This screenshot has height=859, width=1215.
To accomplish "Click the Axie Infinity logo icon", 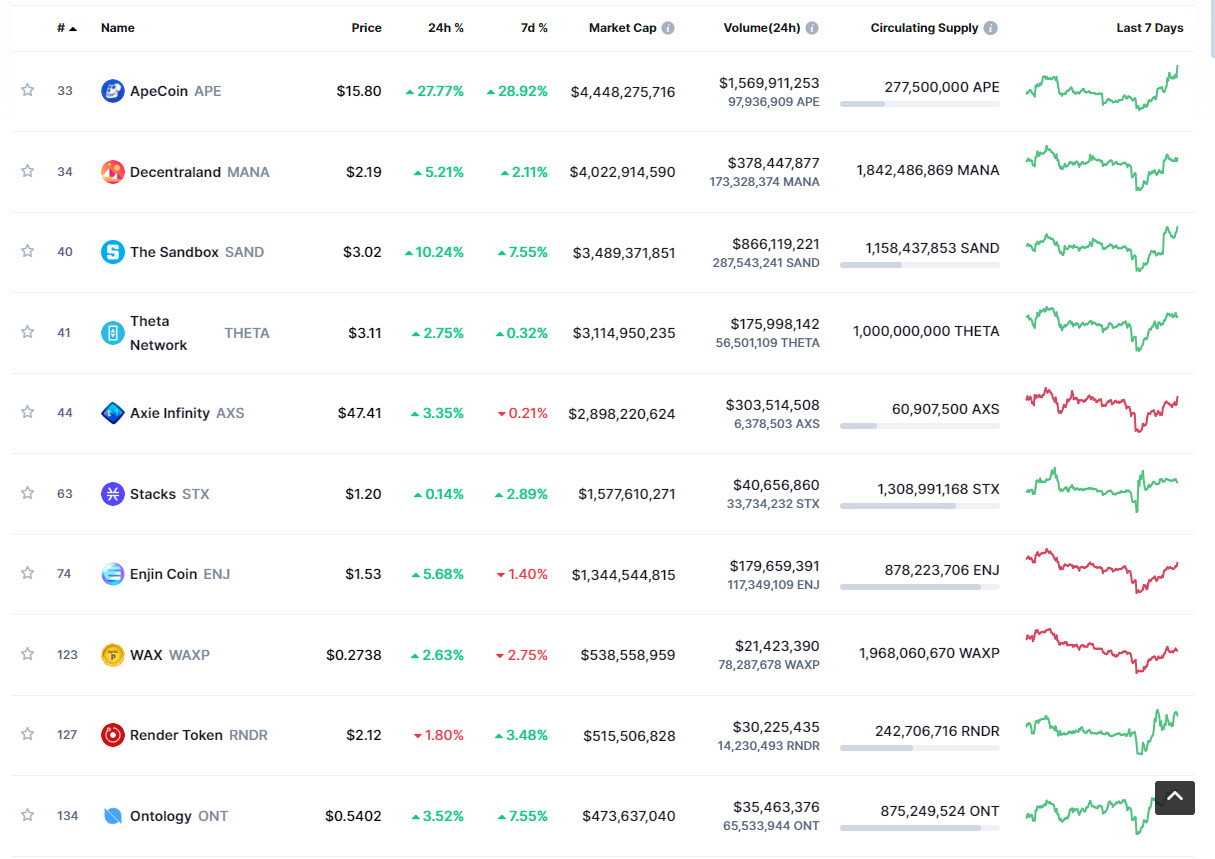I will tap(113, 413).
